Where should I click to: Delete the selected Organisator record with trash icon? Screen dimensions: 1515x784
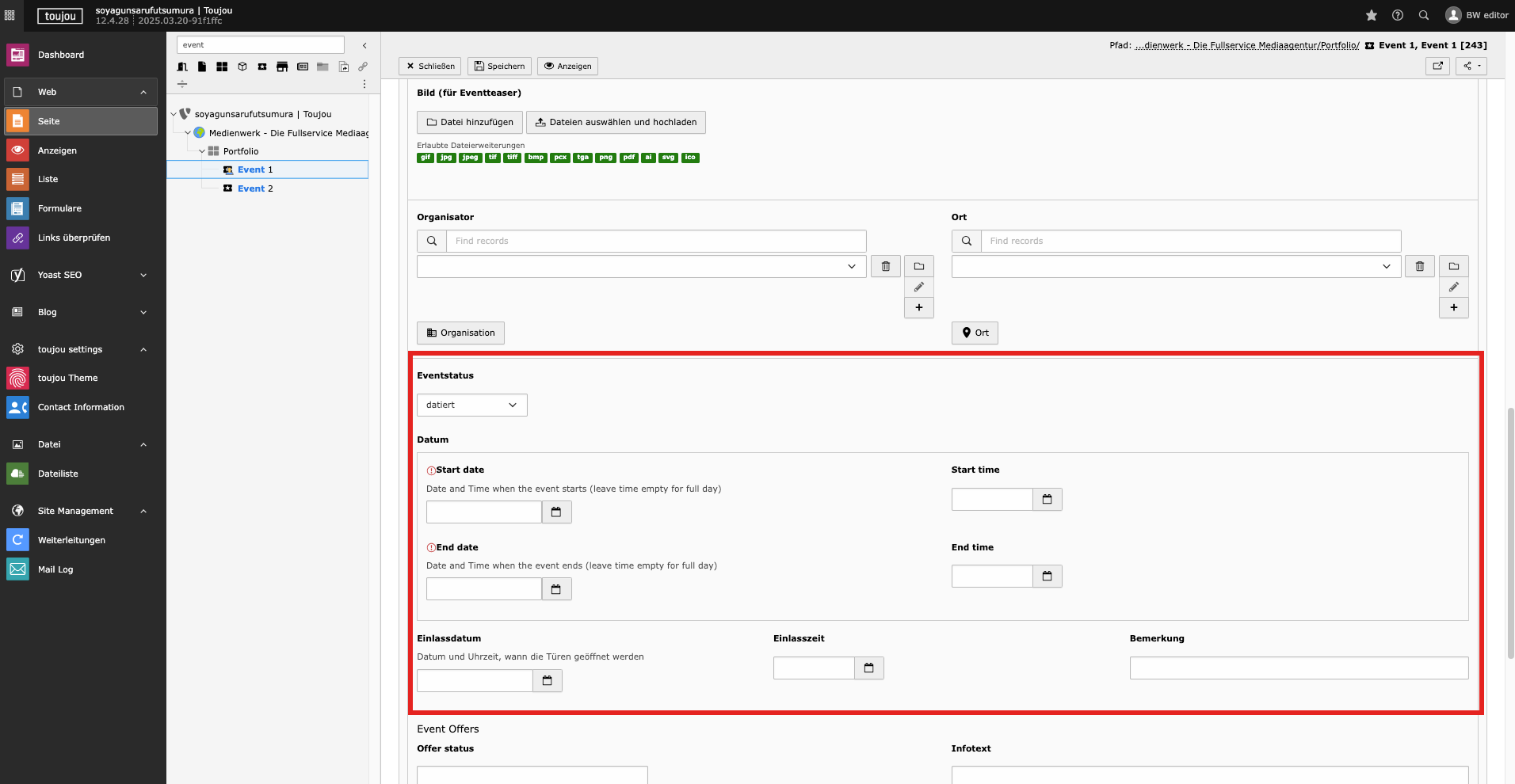(886, 267)
